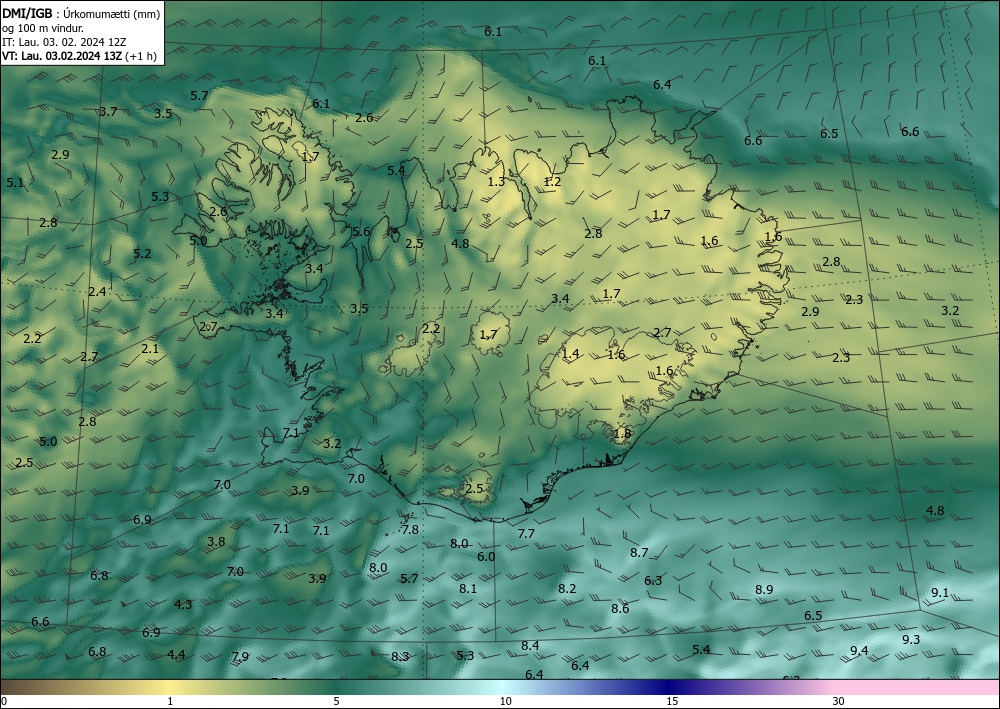Click the 8.1 precipitation value
The image size is (1000, 709).
pyautogui.click(x=468, y=588)
